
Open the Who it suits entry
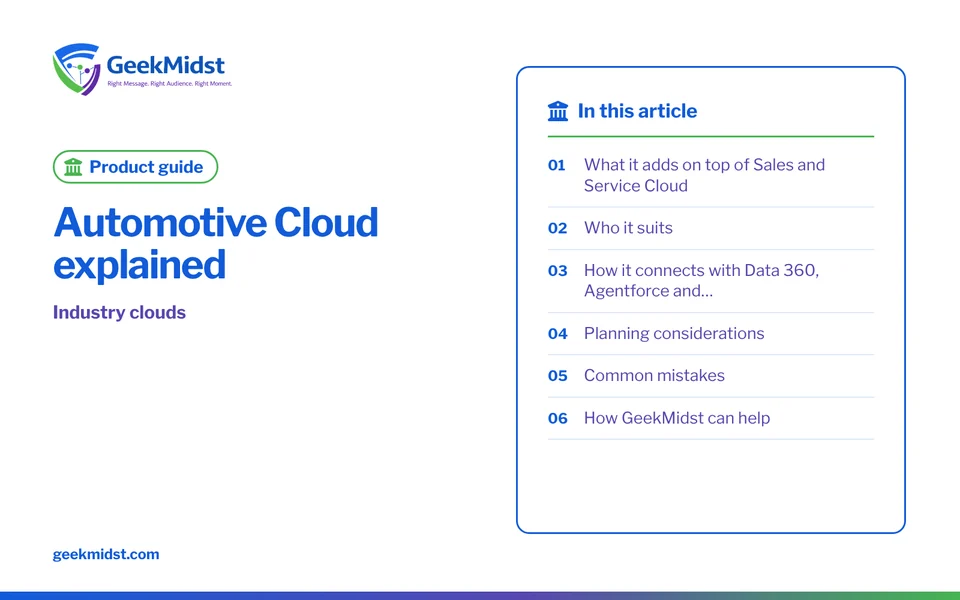[711, 228]
